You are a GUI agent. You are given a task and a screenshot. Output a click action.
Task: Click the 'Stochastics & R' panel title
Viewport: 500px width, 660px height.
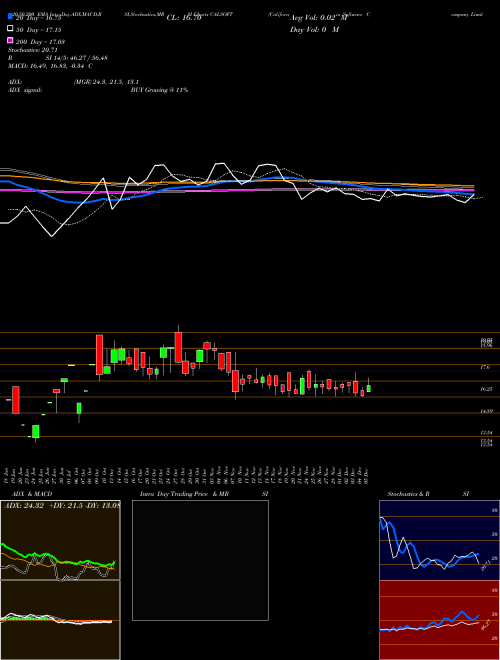coord(409,494)
